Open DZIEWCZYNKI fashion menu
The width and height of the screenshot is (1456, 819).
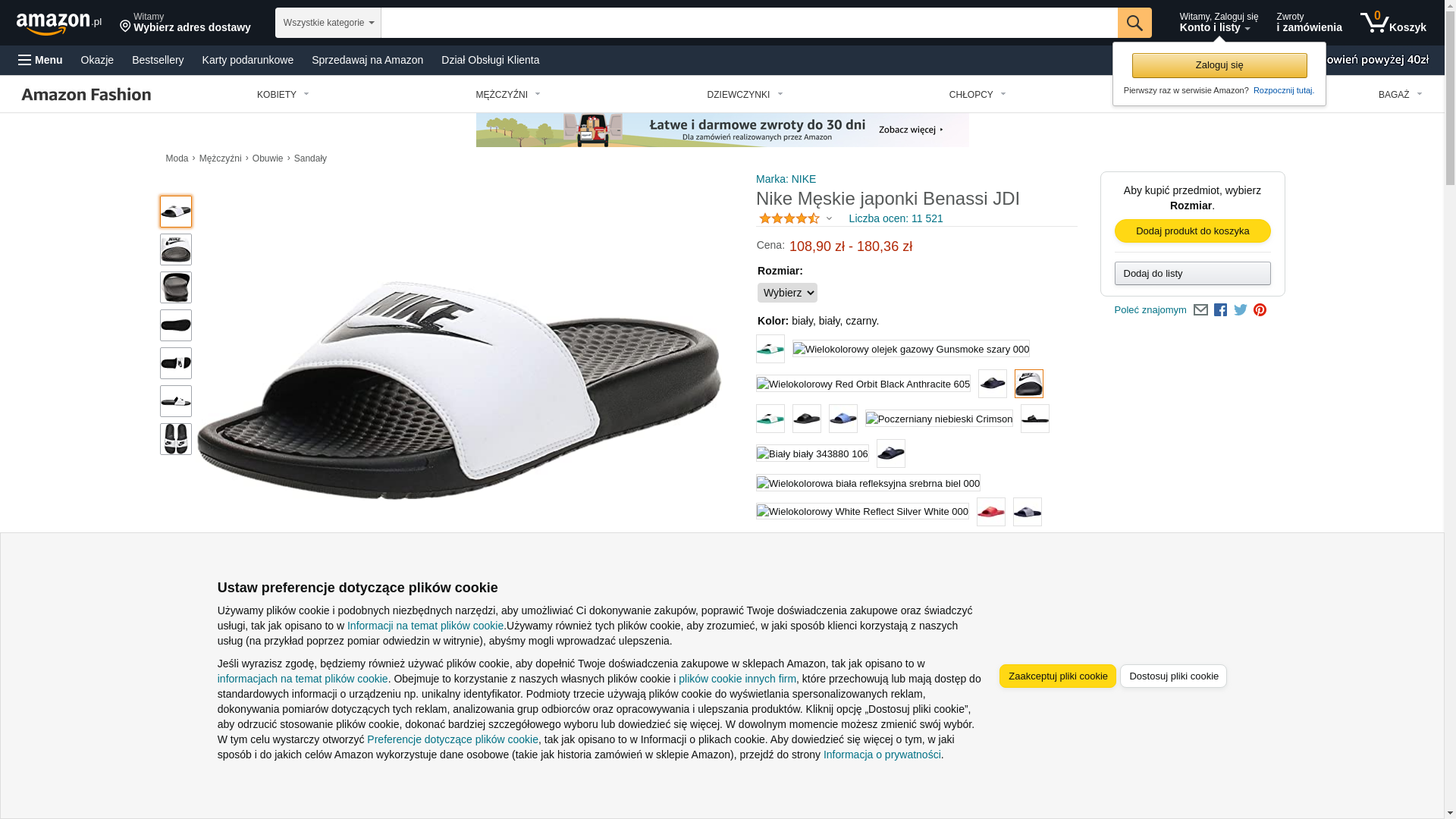(x=745, y=95)
